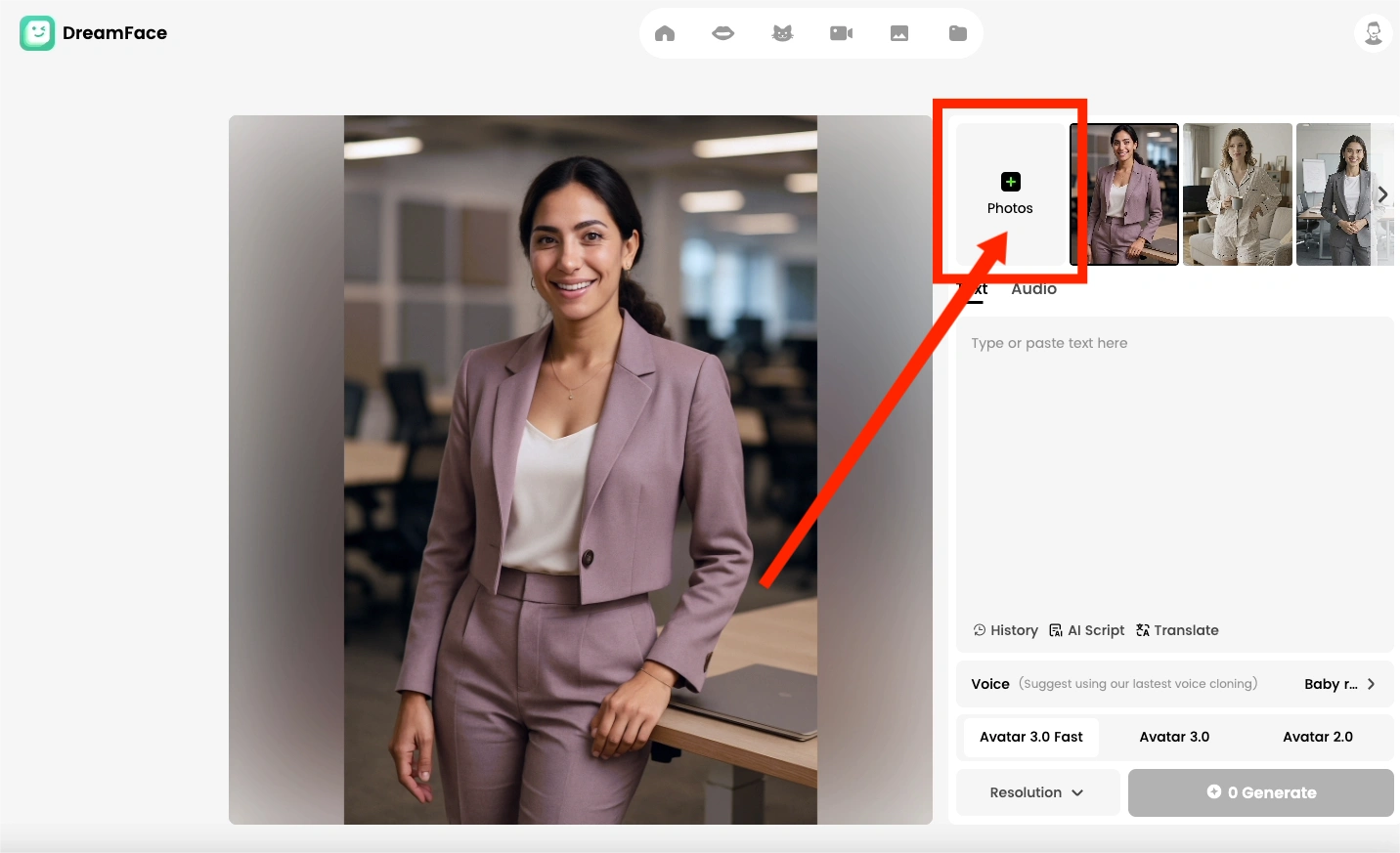Open the video camera tool icon

point(841,33)
